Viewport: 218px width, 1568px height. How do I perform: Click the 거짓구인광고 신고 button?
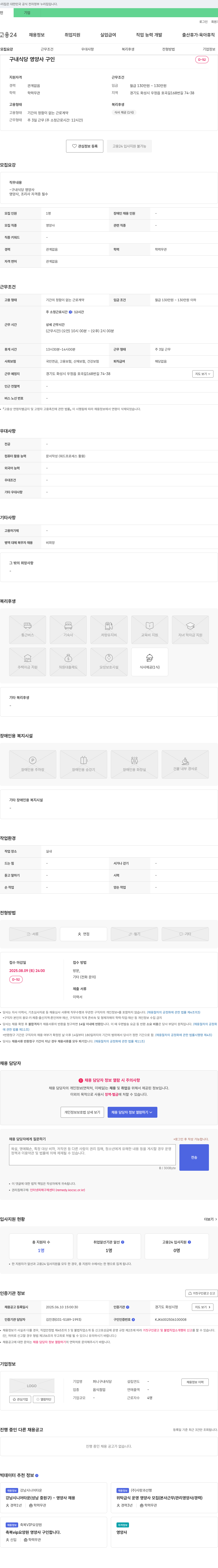(x=201, y=1294)
